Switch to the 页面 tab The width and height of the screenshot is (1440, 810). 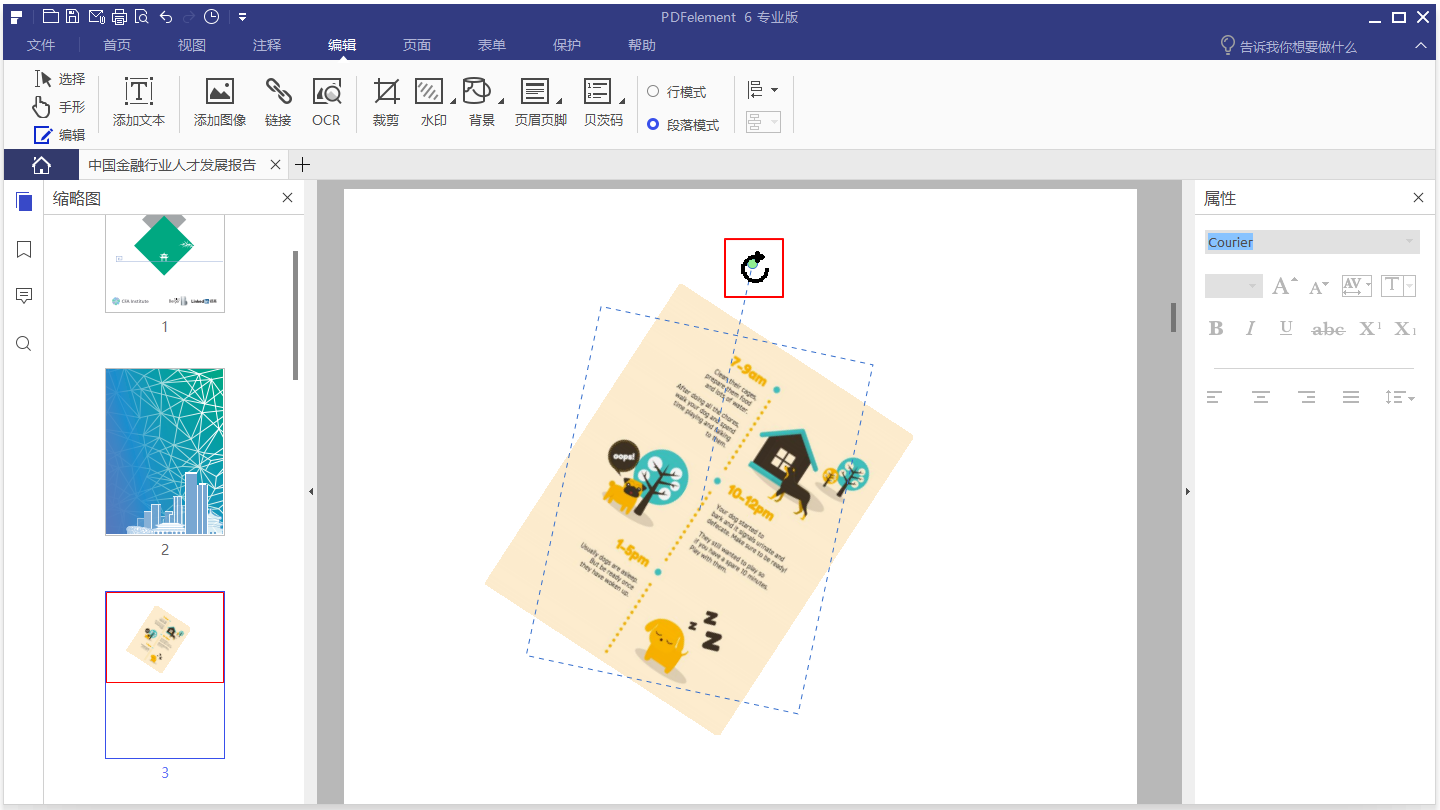pos(417,45)
